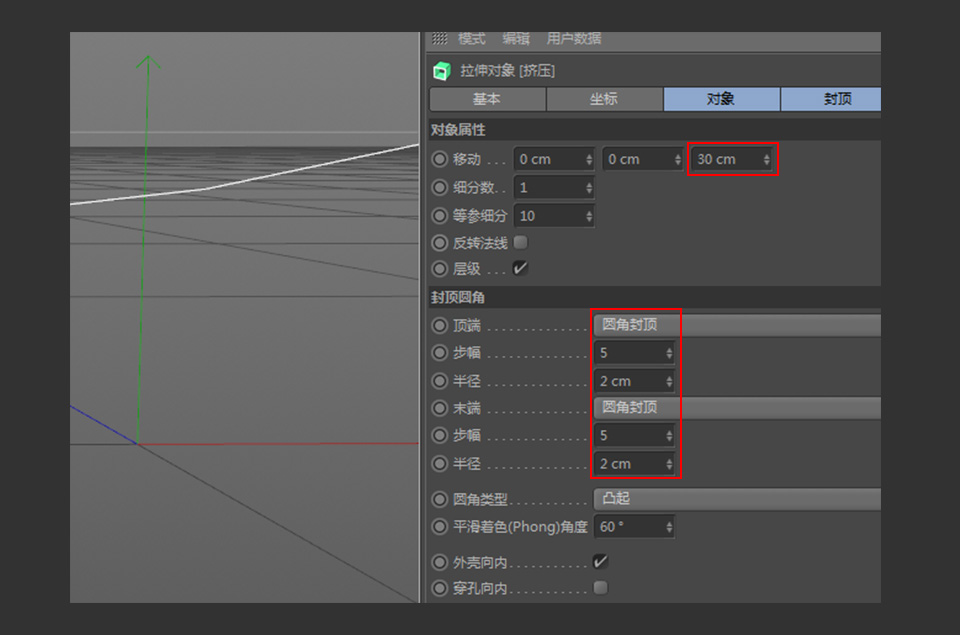
Task: Click the 移动 field showing 30 cm
Action: tap(731, 159)
